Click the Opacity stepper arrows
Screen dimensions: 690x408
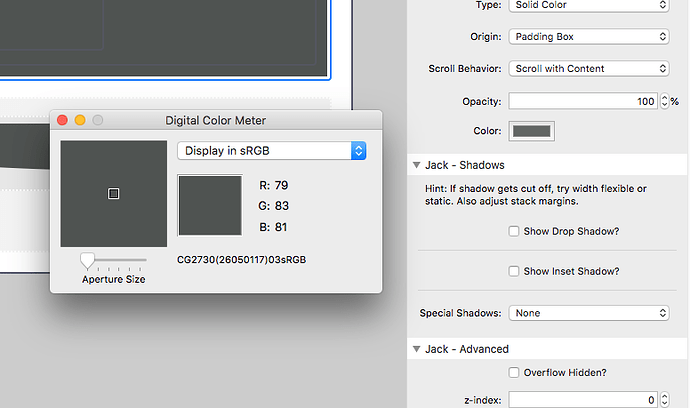pyautogui.click(x=664, y=101)
